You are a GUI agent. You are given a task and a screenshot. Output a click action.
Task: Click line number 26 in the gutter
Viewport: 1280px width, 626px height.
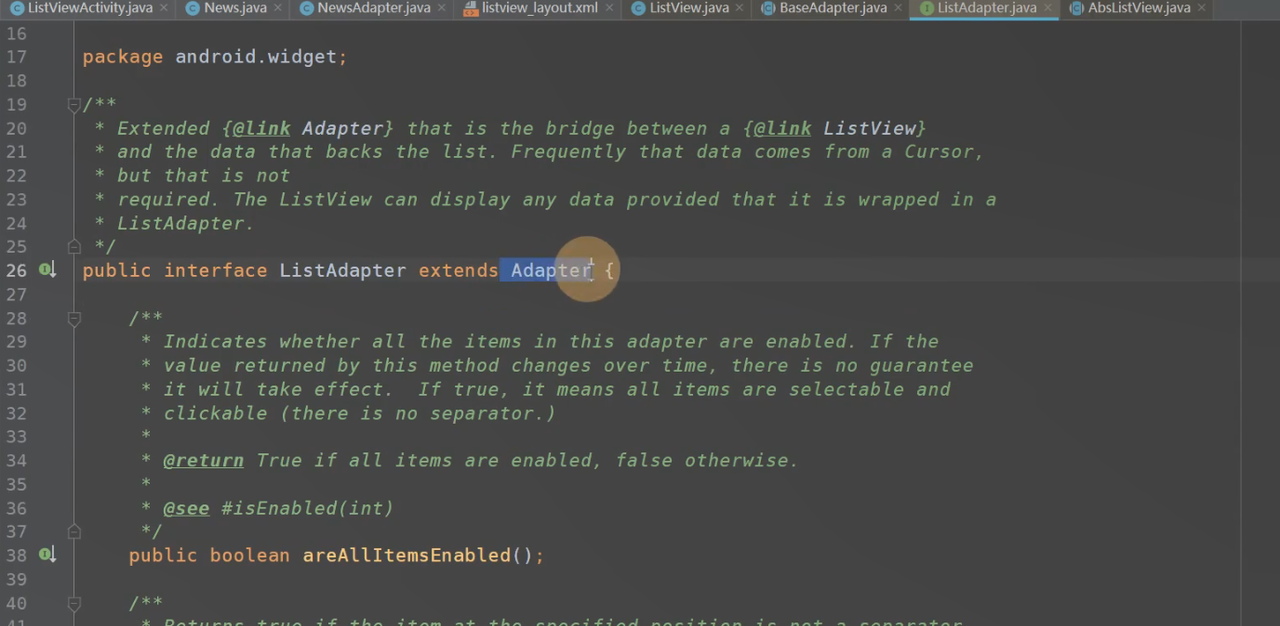coord(16,270)
